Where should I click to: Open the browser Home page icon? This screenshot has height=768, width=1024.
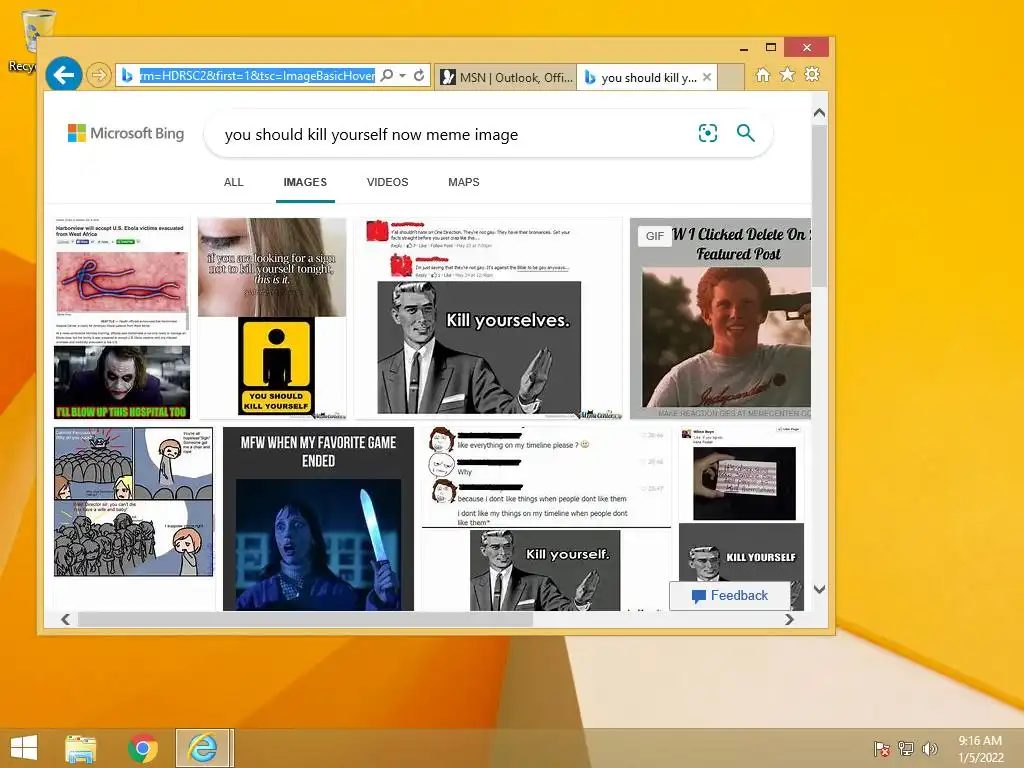763,75
